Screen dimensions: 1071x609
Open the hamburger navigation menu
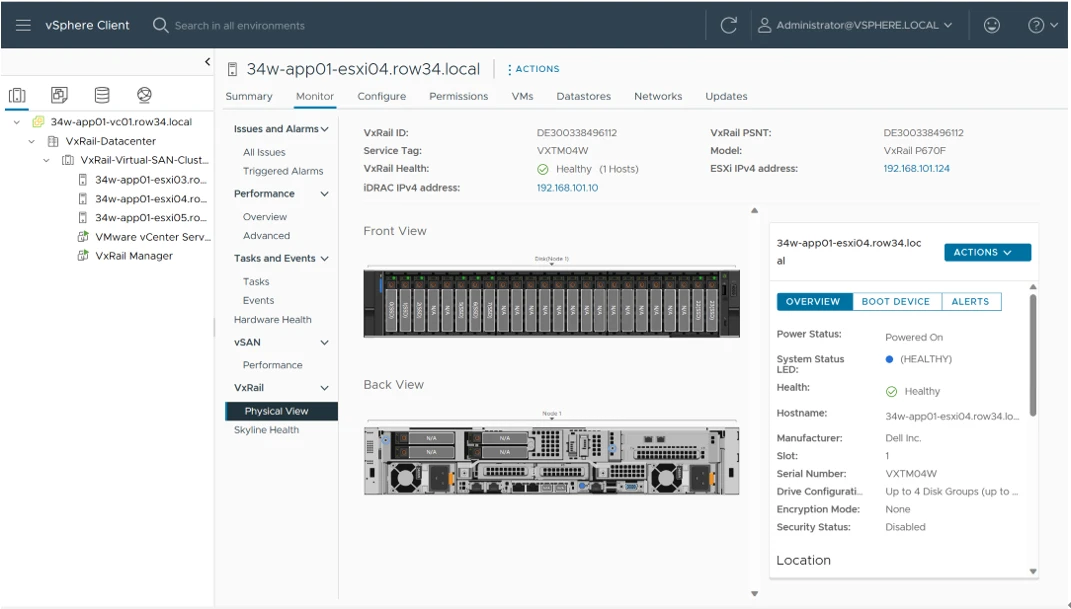[22, 25]
